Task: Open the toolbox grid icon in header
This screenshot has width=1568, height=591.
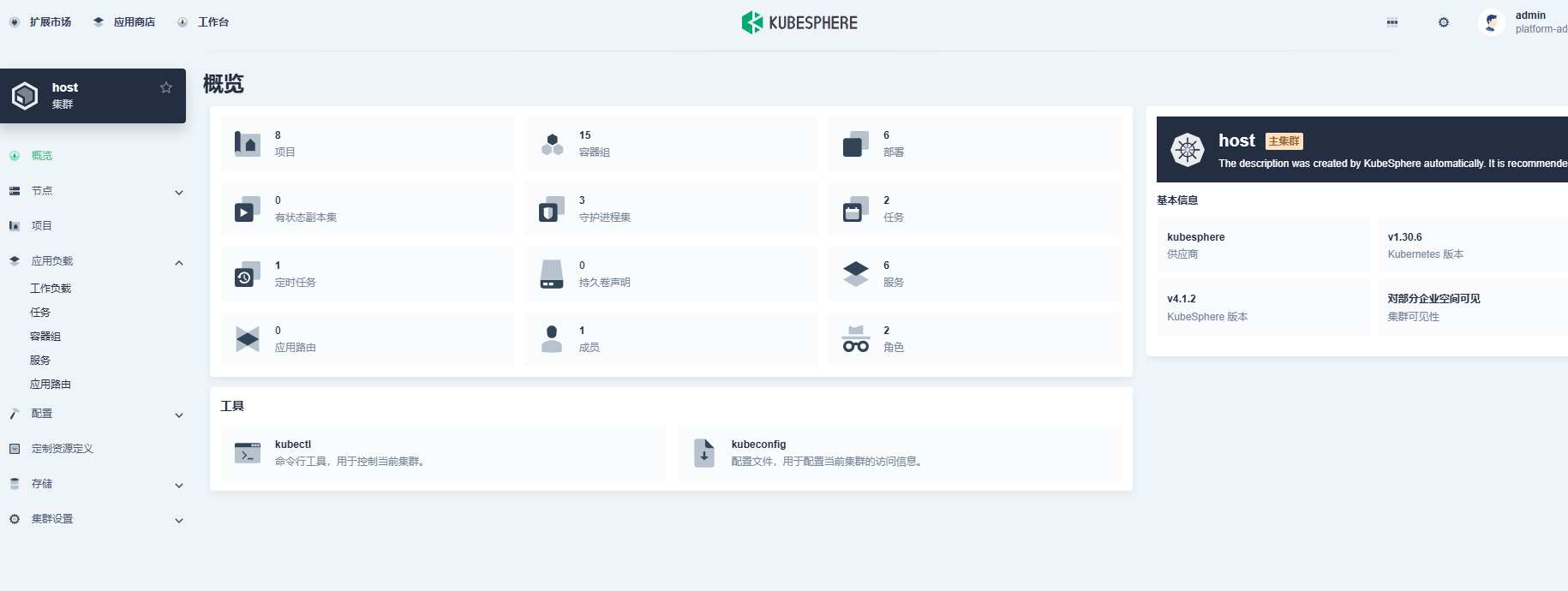Action: tap(1392, 22)
